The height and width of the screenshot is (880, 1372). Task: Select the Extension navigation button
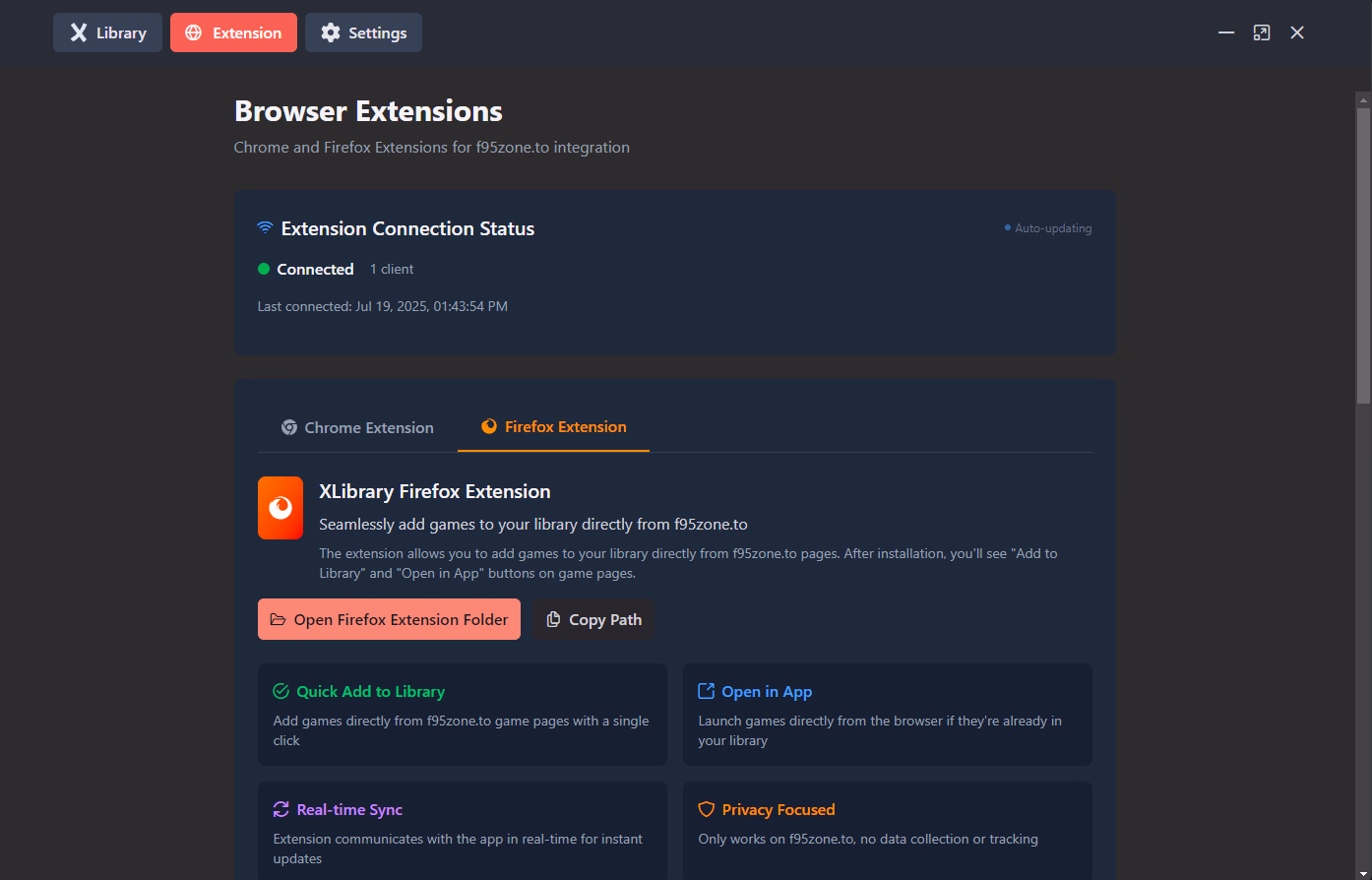point(233,32)
